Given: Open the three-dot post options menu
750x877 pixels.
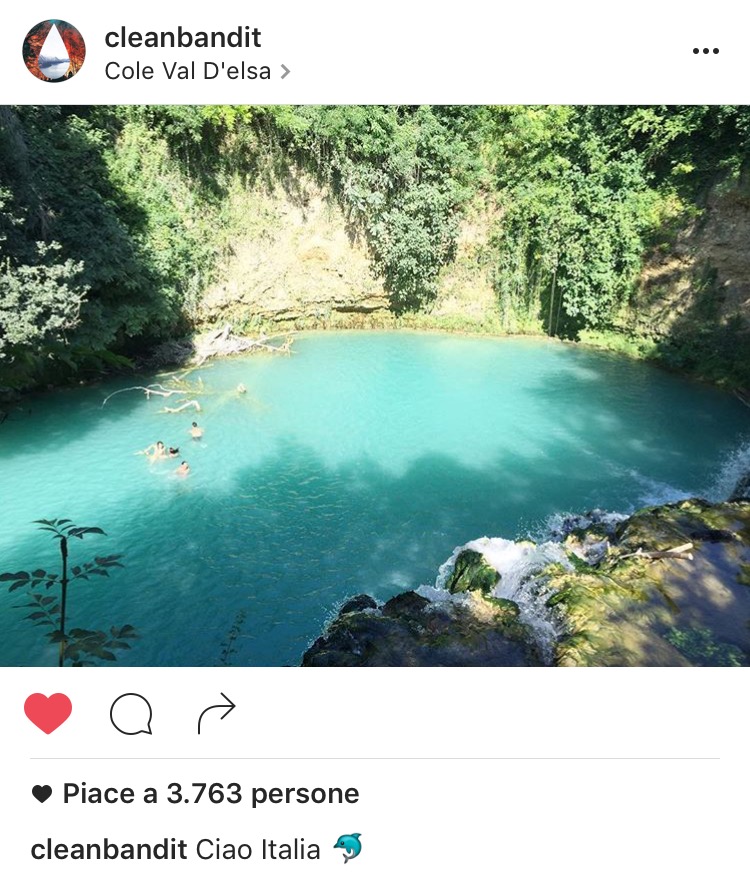Looking at the screenshot, I should pos(705,51).
